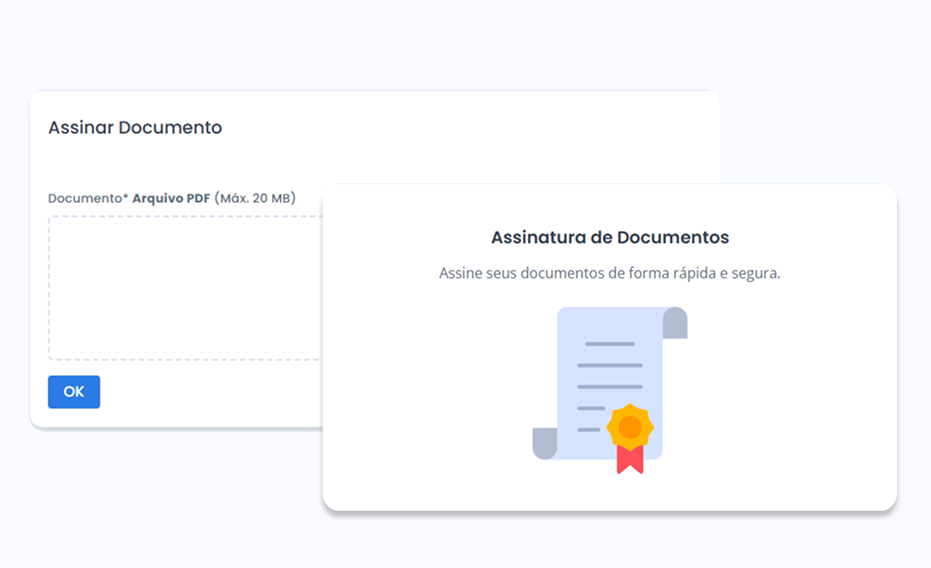The width and height of the screenshot is (931, 568).
Task: Click the fourth text line beside the seal
Action: (x=591, y=408)
